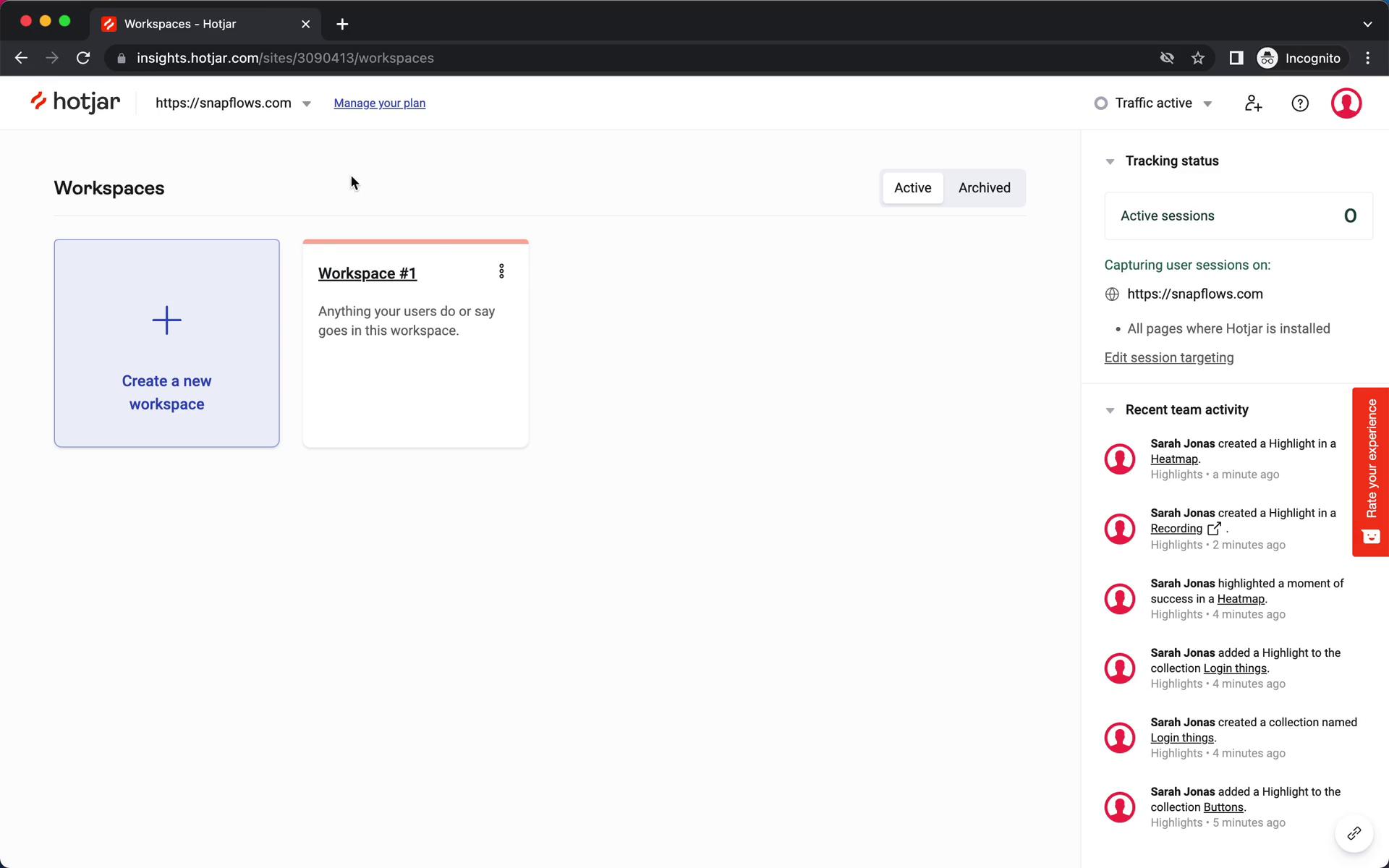This screenshot has width=1389, height=868.
Task: Click Create a new workspace
Action: 166,343
